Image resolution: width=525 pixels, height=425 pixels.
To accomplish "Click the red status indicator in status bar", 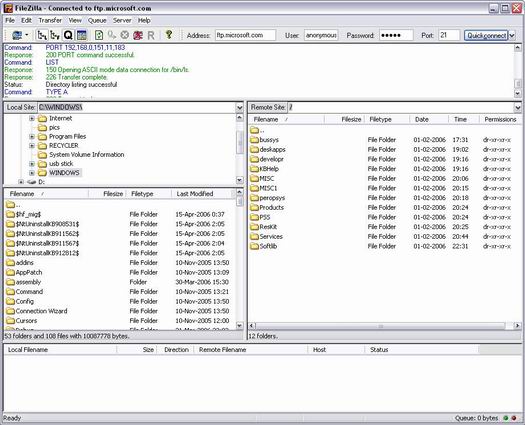I will [x=514, y=418].
